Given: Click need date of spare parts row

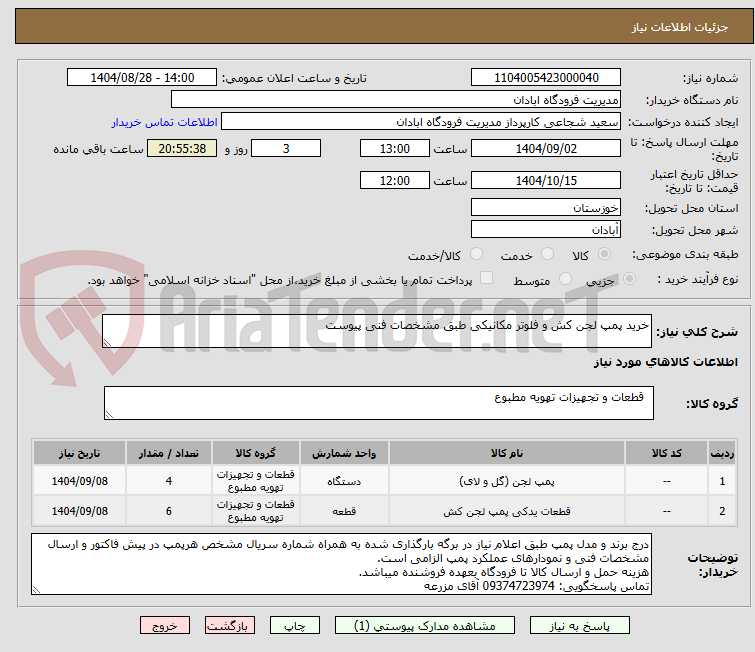Looking at the screenshot, I should 79,511.
